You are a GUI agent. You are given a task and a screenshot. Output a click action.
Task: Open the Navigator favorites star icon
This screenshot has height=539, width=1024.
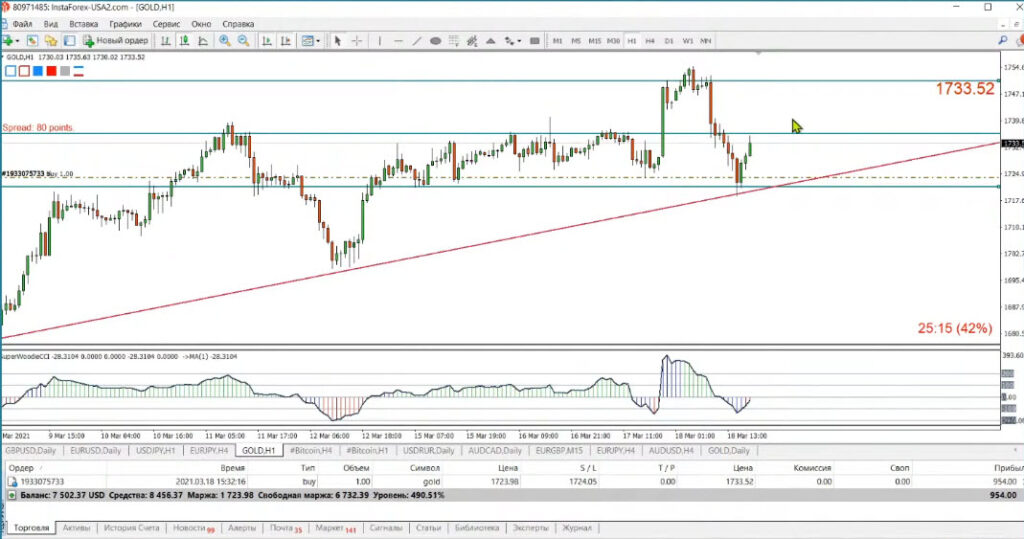pyautogui.click(x=50, y=41)
